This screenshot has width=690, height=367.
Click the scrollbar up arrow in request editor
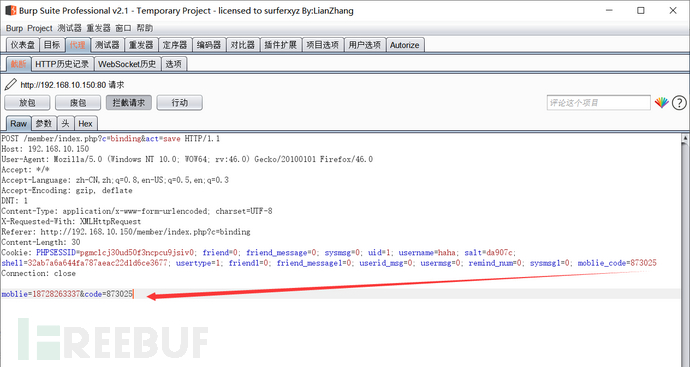coord(685,138)
